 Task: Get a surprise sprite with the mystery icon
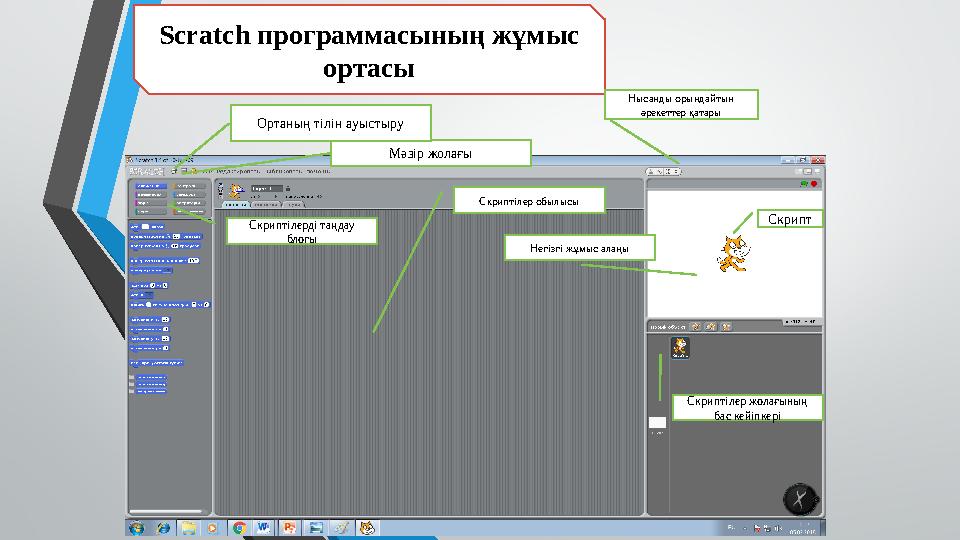pyautogui.click(x=726, y=327)
